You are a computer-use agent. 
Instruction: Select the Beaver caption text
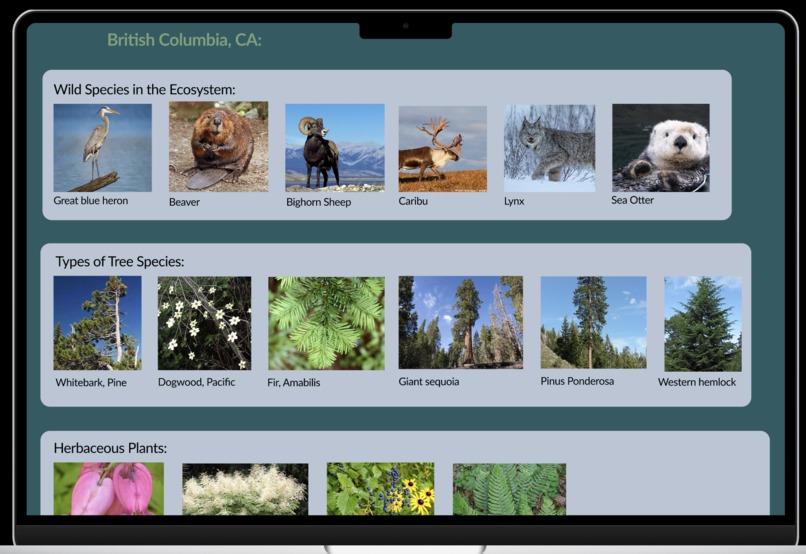(184, 202)
